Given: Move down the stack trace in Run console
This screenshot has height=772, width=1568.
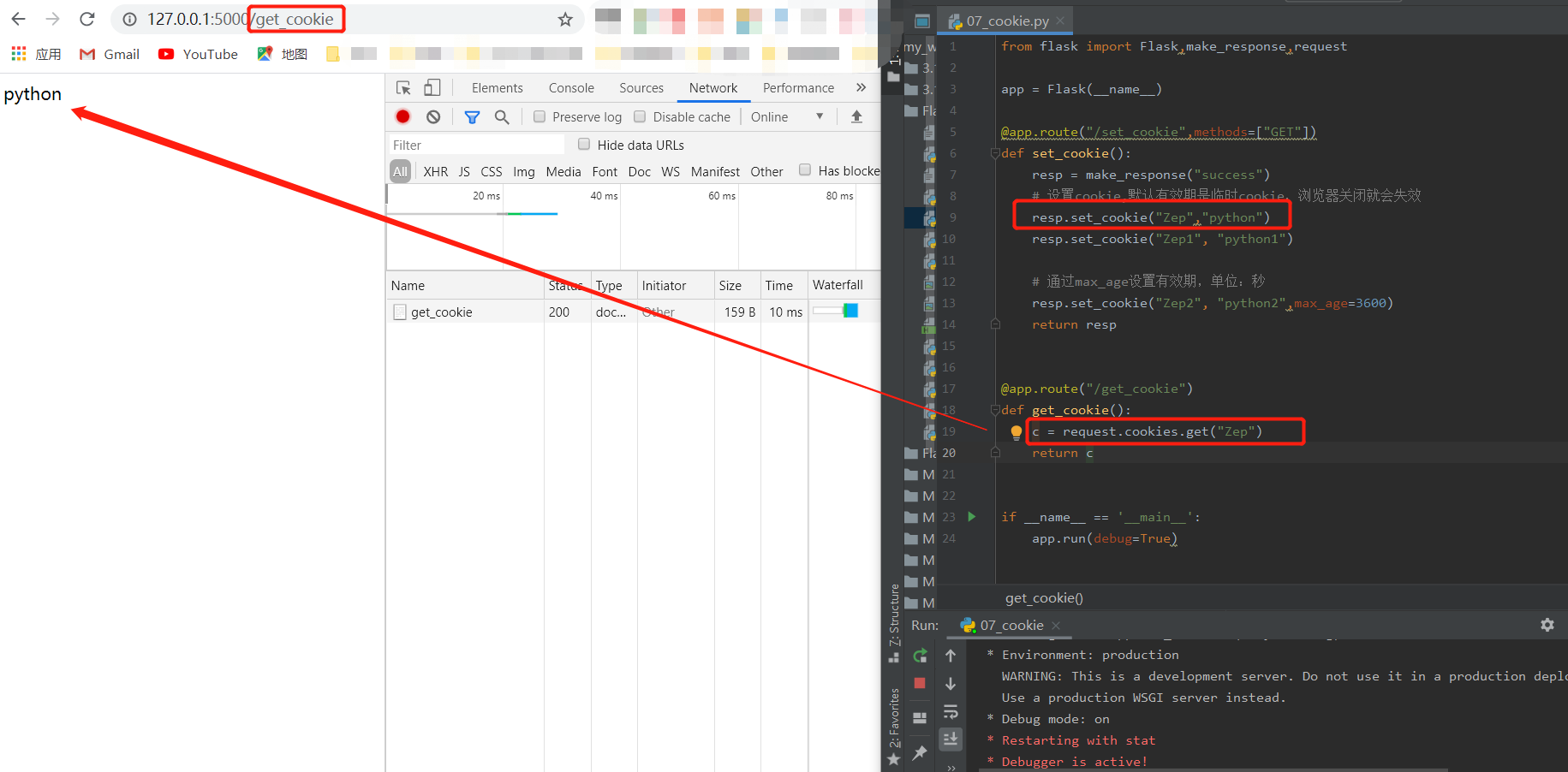Looking at the screenshot, I should point(951,684).
